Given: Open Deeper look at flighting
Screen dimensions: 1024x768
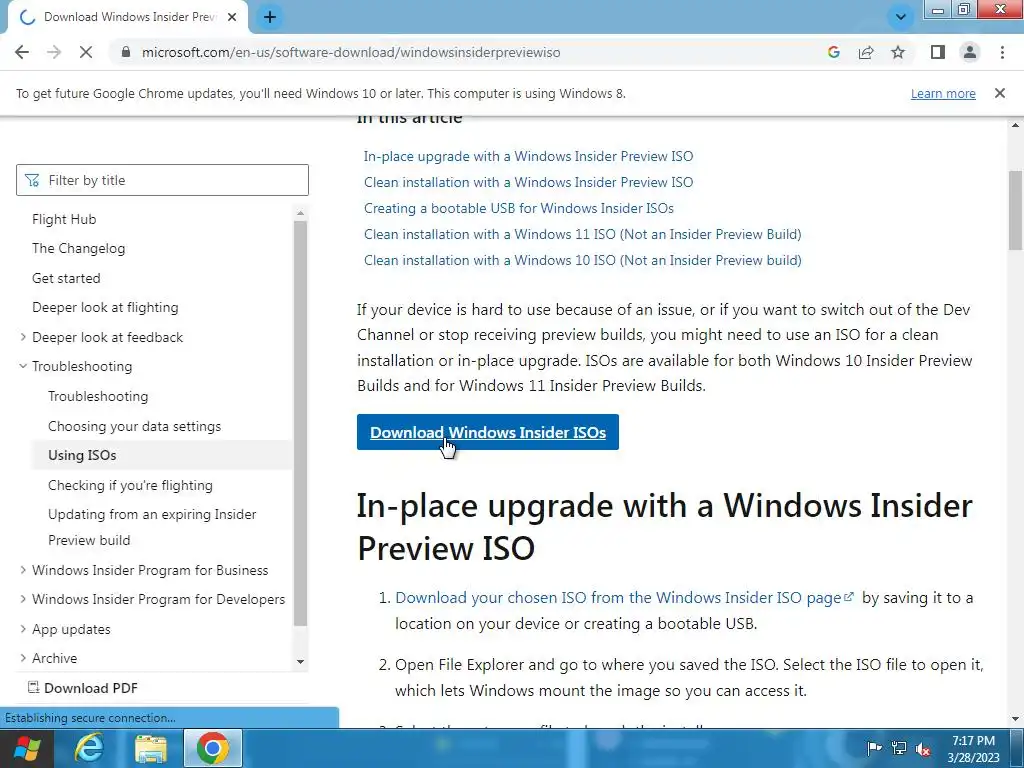Looking at the screenshot, I should click(x=105, y=308).
